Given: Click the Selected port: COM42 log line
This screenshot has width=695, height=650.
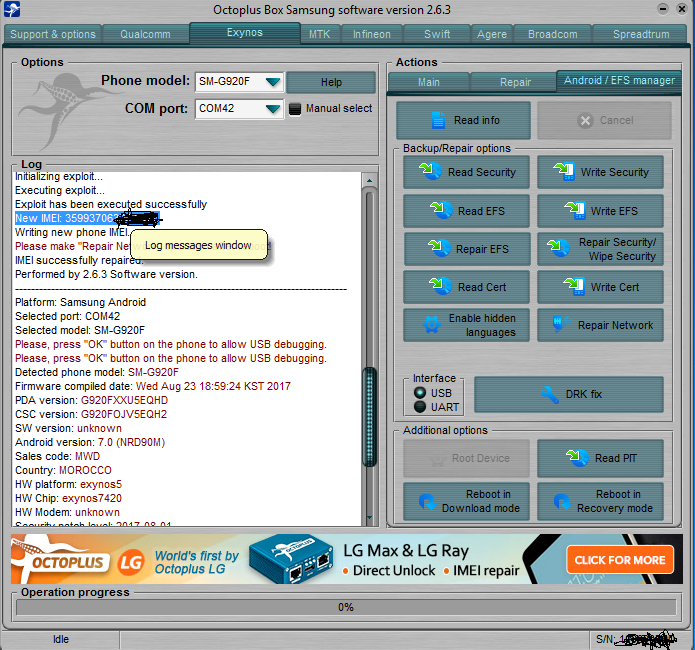Looking at the screenshot, I should (x=67, y=316).
